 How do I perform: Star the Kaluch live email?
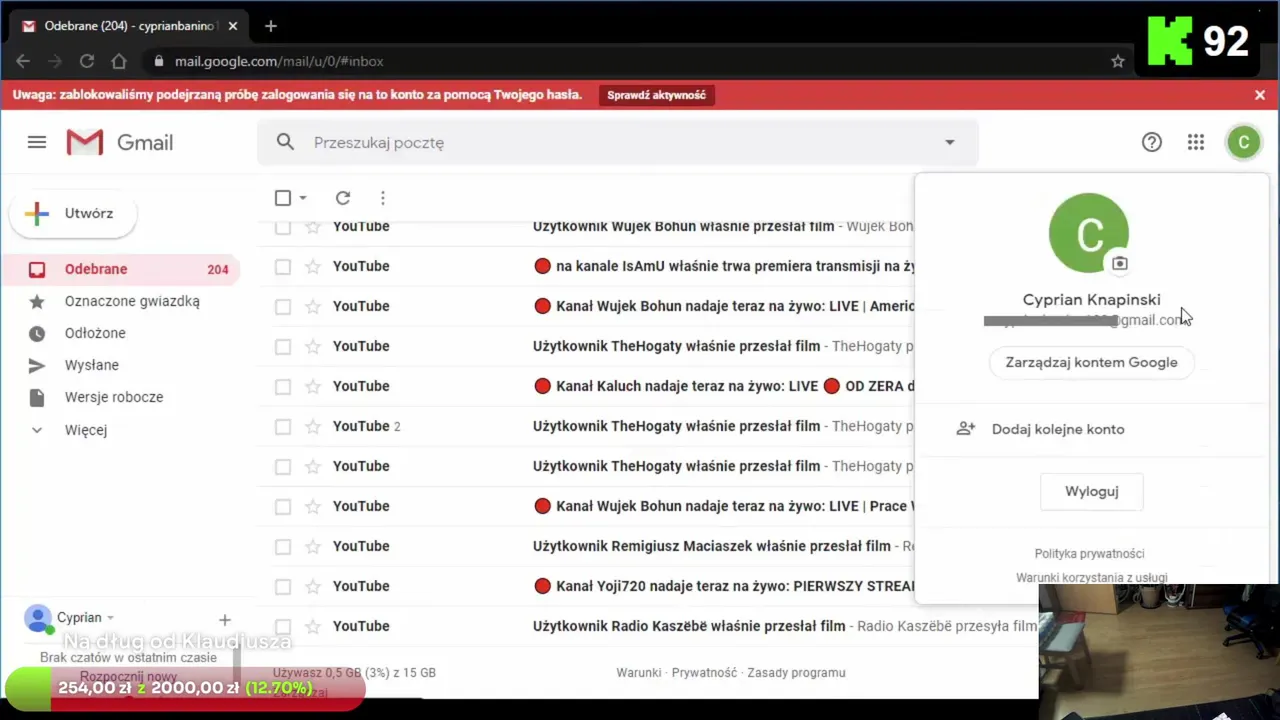pyautogui.click(x=313, y=386)
